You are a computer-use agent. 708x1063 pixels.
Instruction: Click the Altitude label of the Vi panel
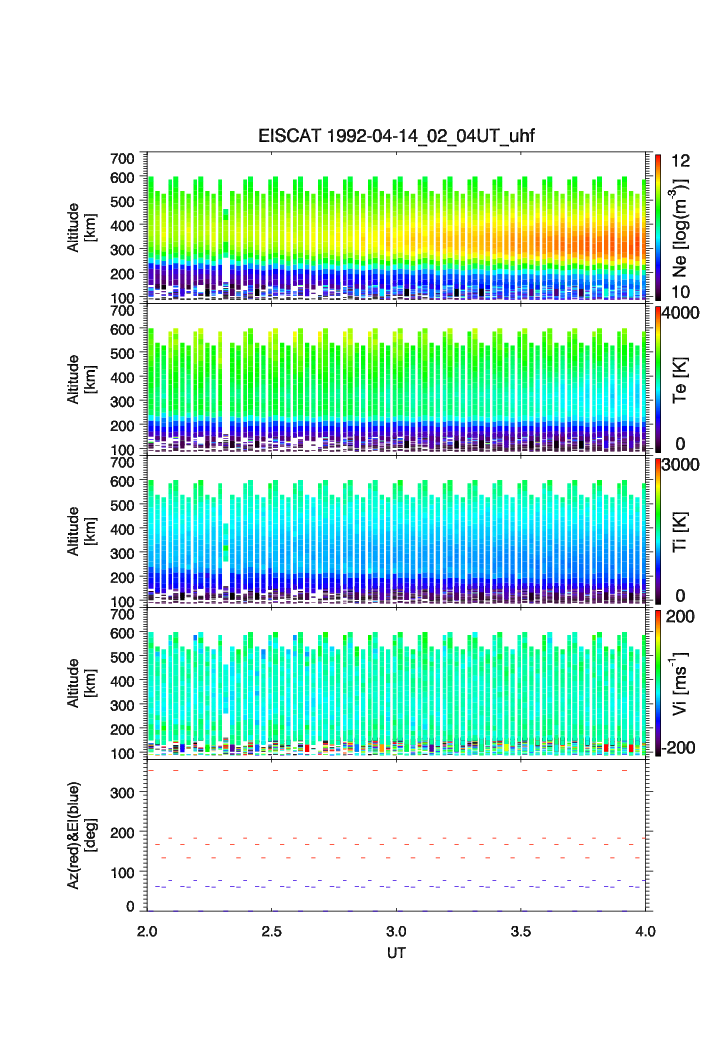[81, 683]
